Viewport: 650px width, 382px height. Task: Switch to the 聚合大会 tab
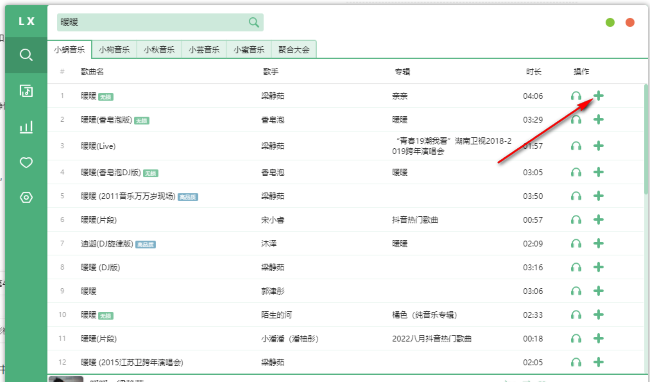pos(294,50)
